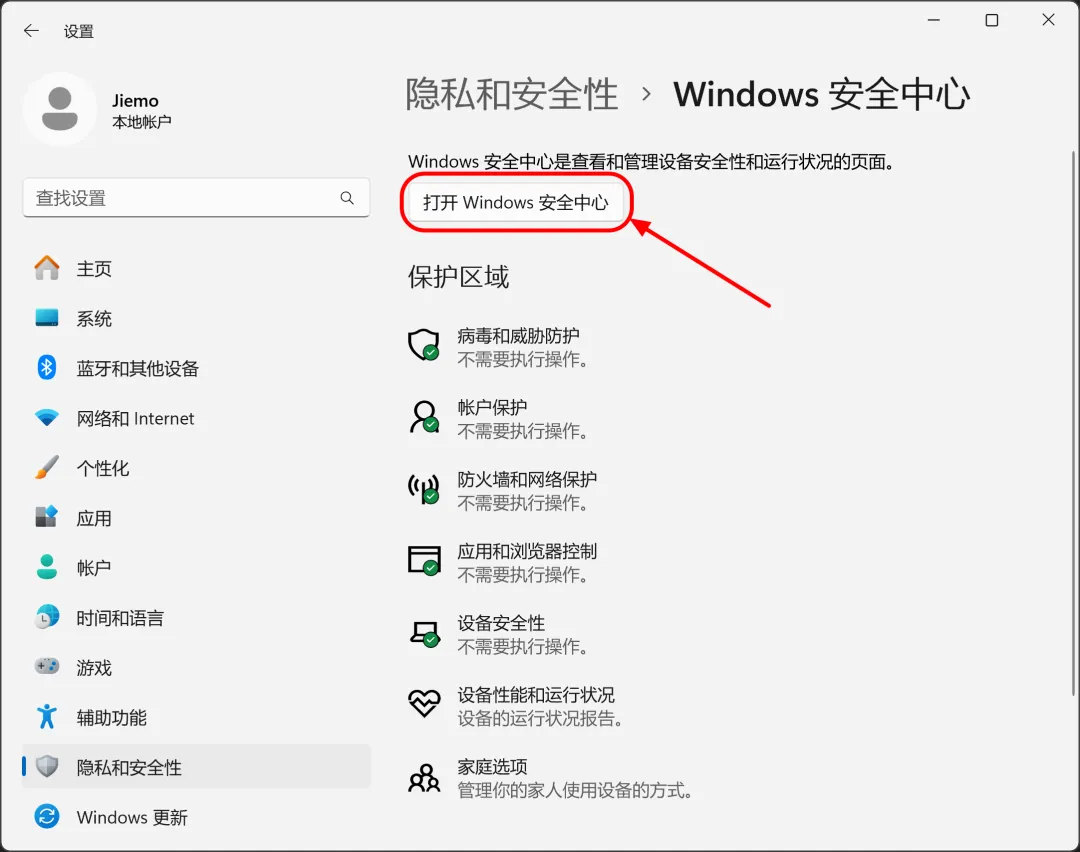Click the back arrow in title bar
Image resolution: width=1080 pixels, height=852 pixels.
point(31,30)
